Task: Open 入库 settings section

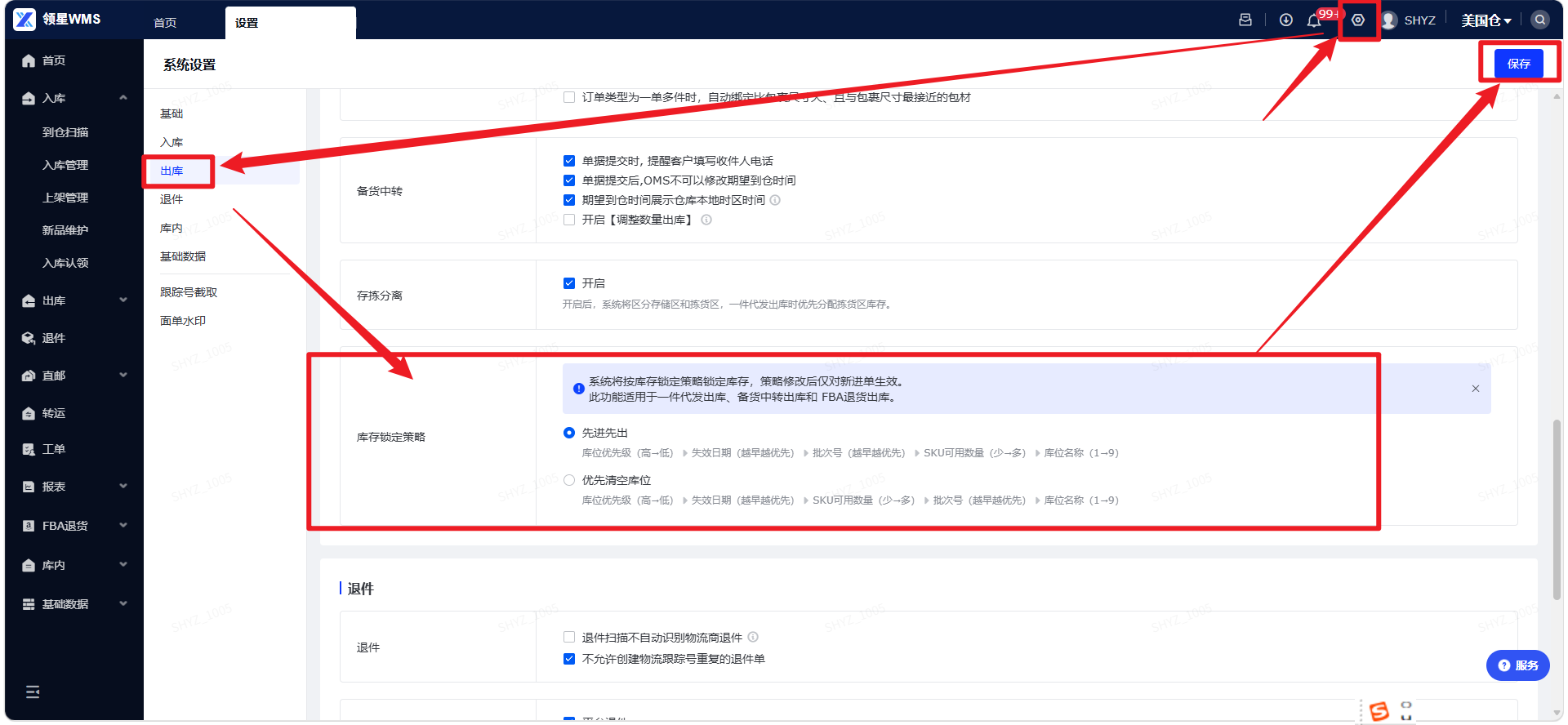Action: pyautogui.click(x=171, y=142)
